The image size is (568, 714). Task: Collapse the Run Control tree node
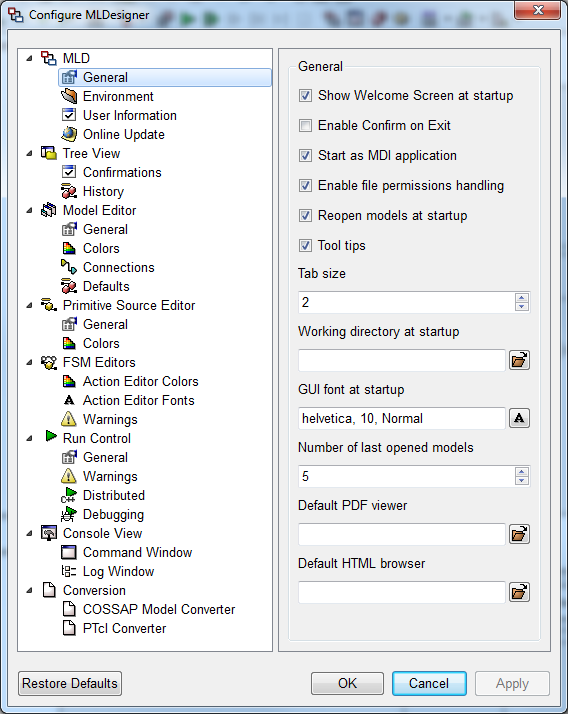pos(30,439)
